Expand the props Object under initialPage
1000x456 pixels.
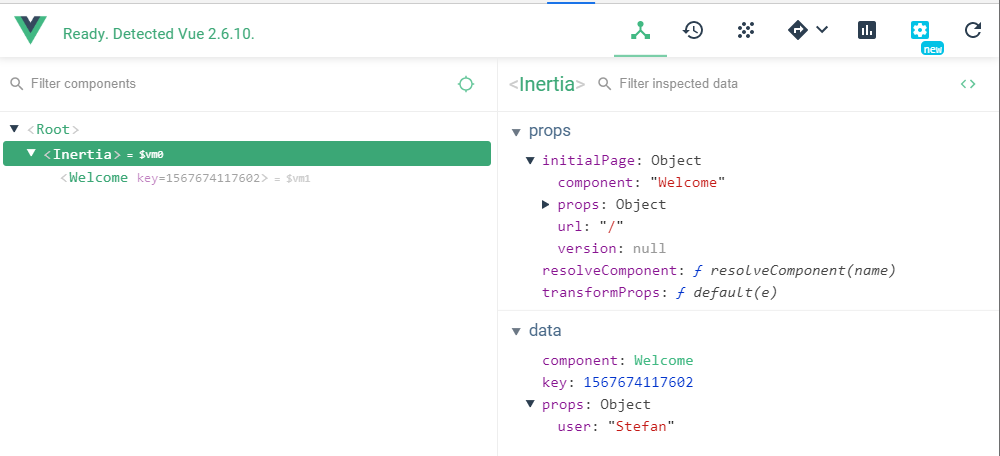545,204
